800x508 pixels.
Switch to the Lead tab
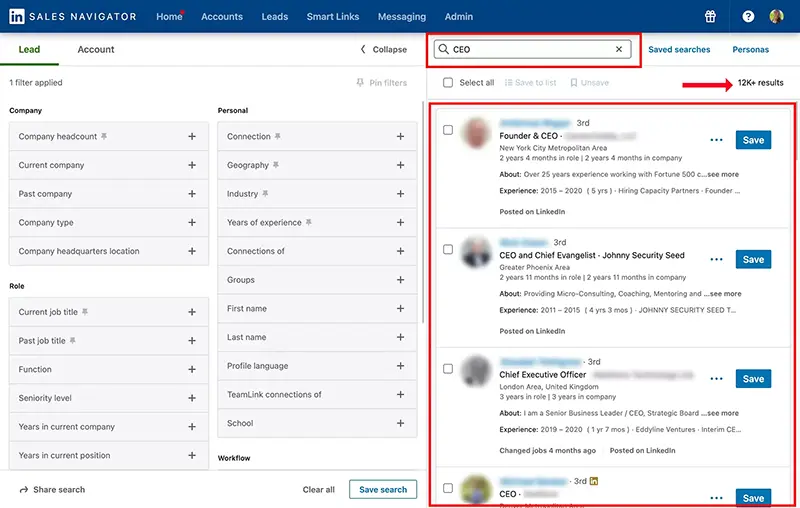coord(29,49)
